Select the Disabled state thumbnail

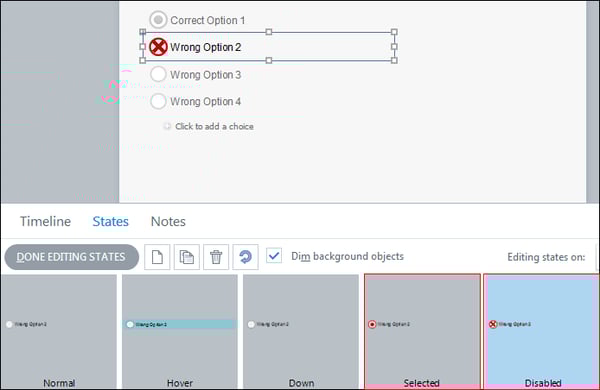[541, 331]
